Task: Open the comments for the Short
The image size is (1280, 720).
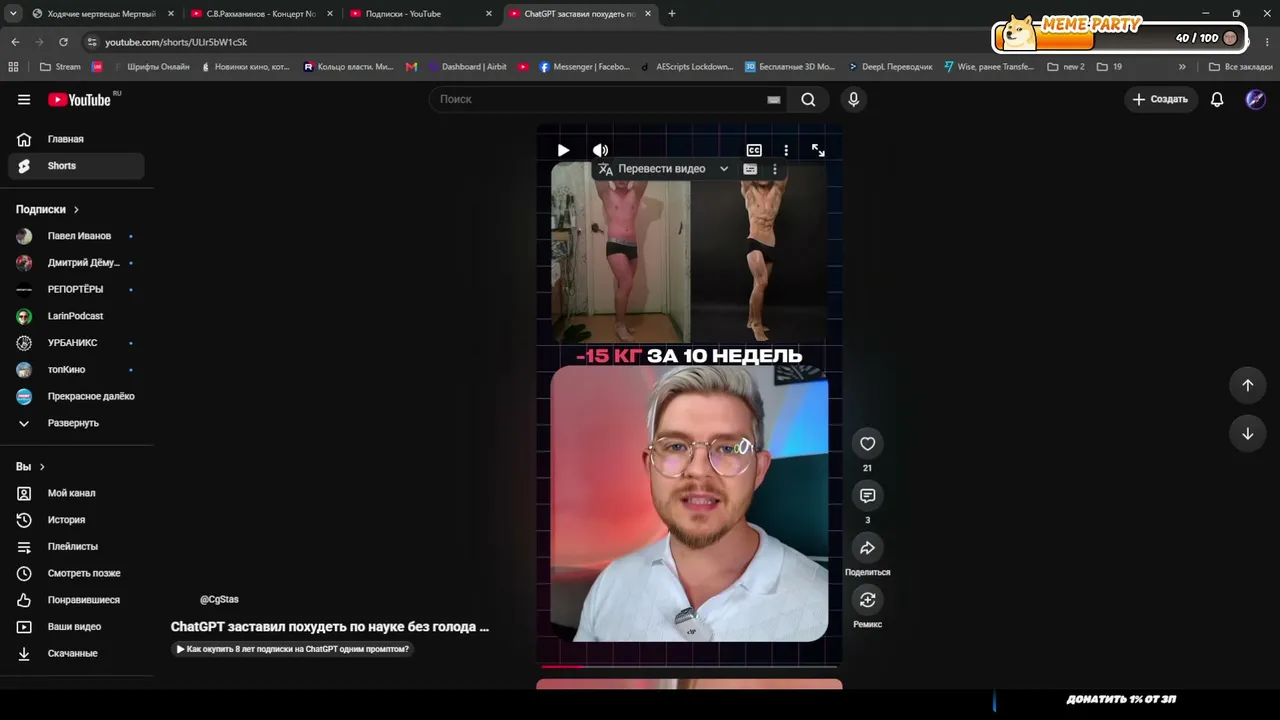Action: [x=867, y=496]
